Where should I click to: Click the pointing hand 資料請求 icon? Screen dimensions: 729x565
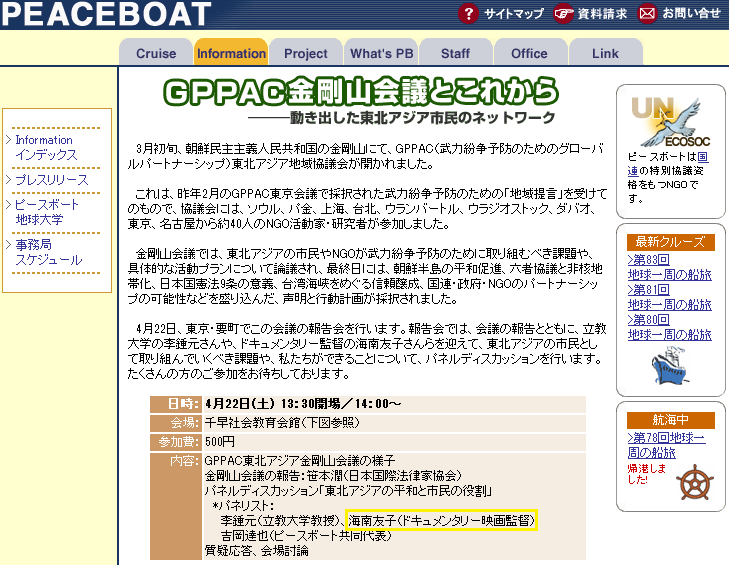pos(563,13)
